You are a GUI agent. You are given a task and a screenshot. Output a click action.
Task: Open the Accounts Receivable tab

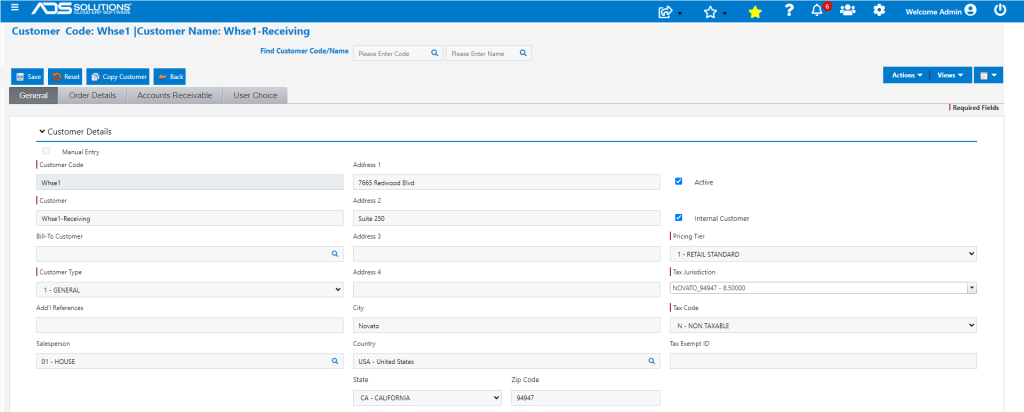coord(174,95)
